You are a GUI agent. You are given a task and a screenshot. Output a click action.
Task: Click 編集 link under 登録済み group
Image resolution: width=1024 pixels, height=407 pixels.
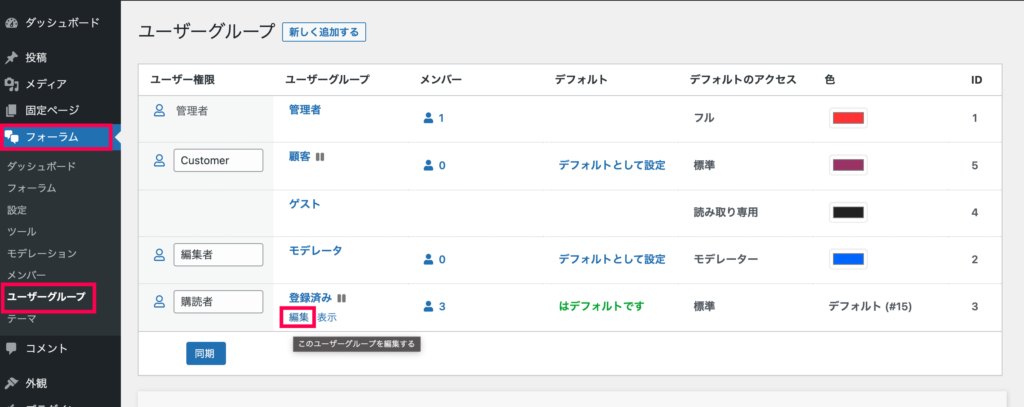tap(298, 317)
